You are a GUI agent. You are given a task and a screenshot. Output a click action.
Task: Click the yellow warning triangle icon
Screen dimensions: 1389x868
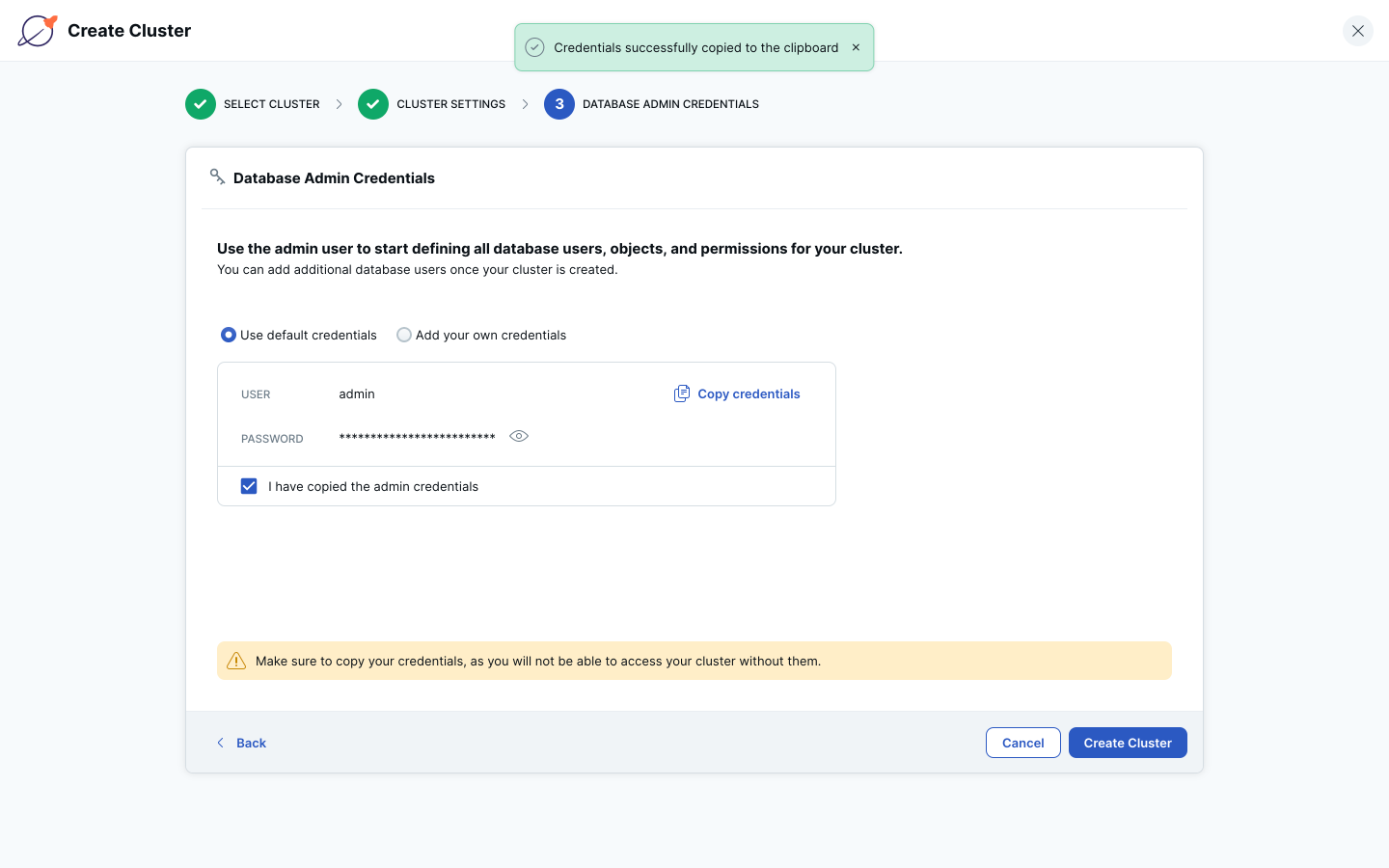tap(236, 661)
